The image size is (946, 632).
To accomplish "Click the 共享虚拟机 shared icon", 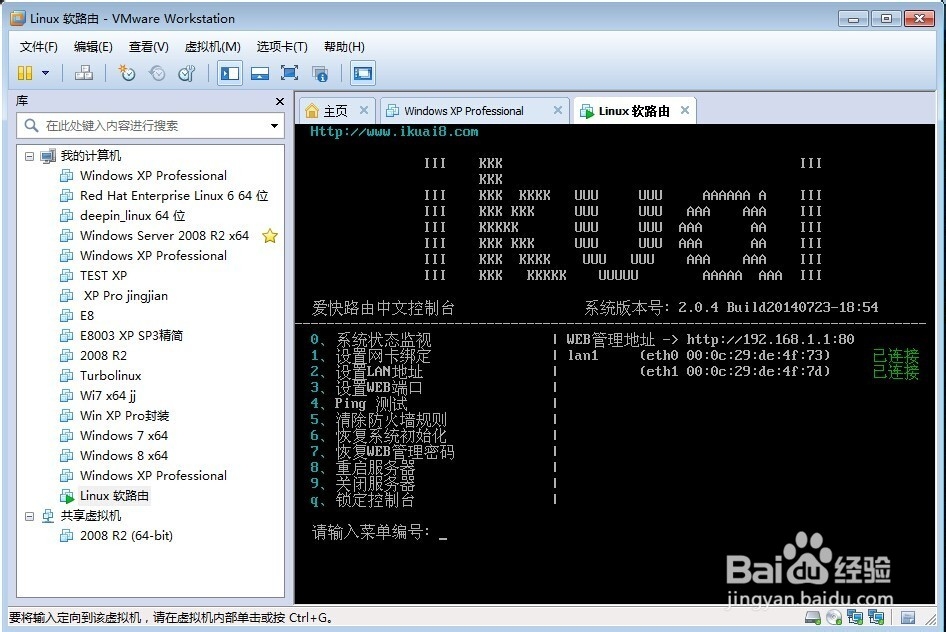I will tap(48, 516).
